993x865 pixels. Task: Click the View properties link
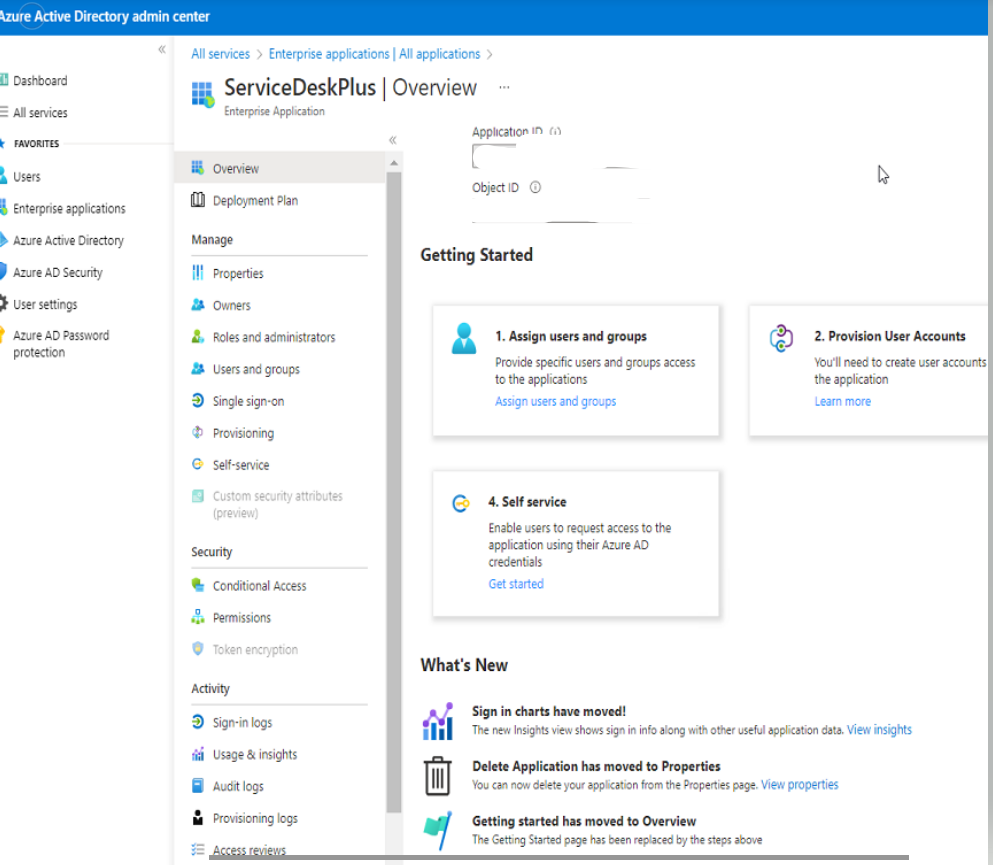click(x=799, y=785)
